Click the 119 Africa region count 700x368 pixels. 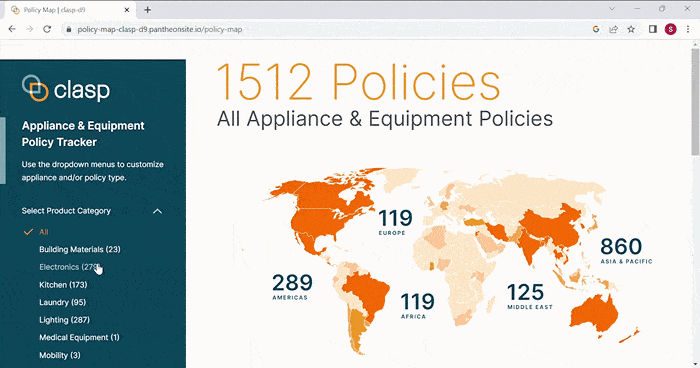pos(417,305)
